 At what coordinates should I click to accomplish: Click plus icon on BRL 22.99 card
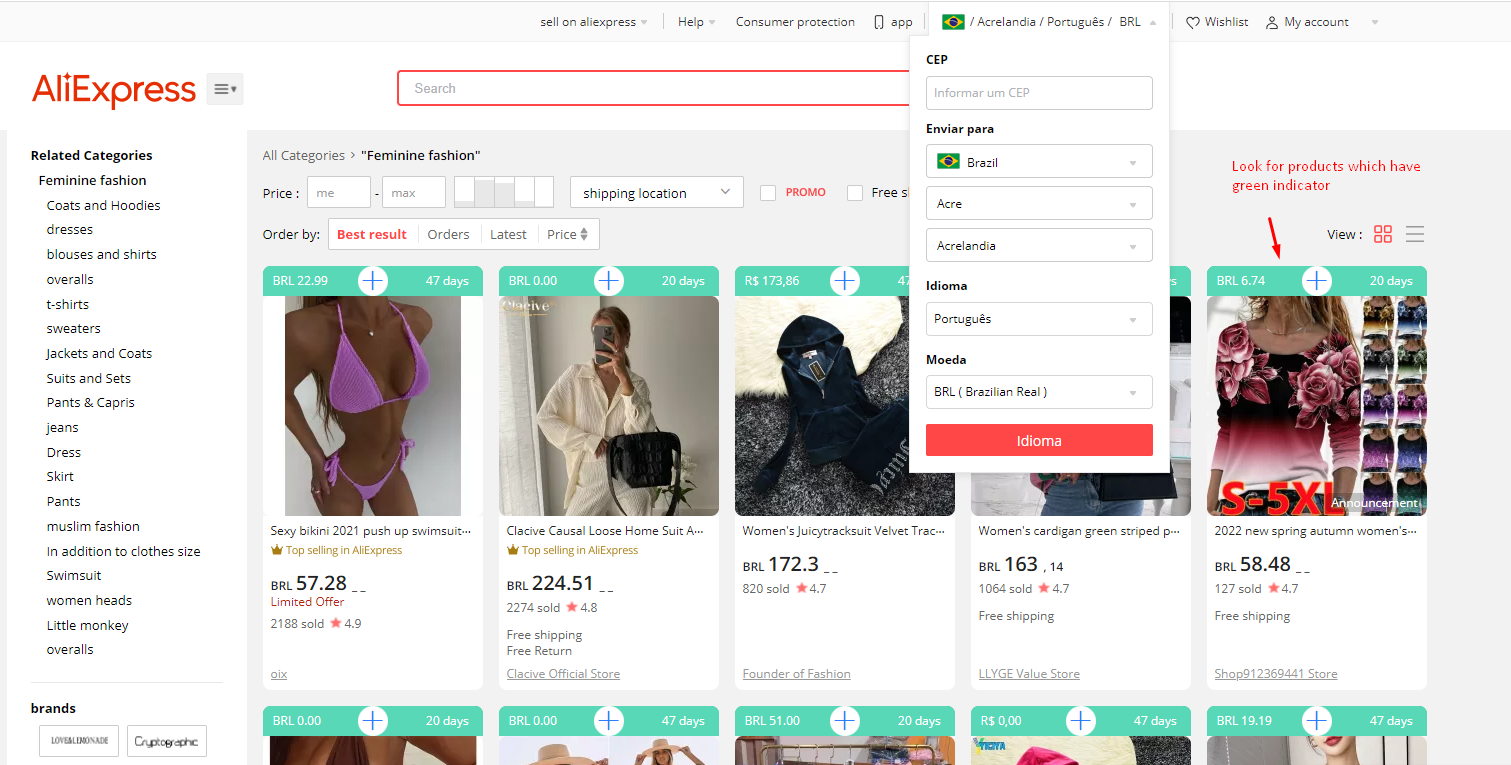373,281
